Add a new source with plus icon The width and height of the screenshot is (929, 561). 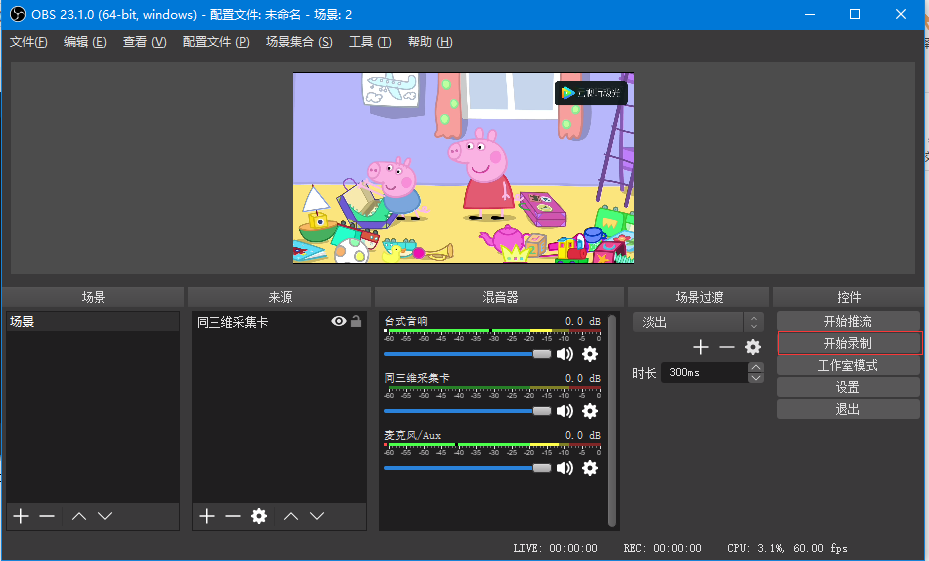pyautogui.click(x=207, y=516)
